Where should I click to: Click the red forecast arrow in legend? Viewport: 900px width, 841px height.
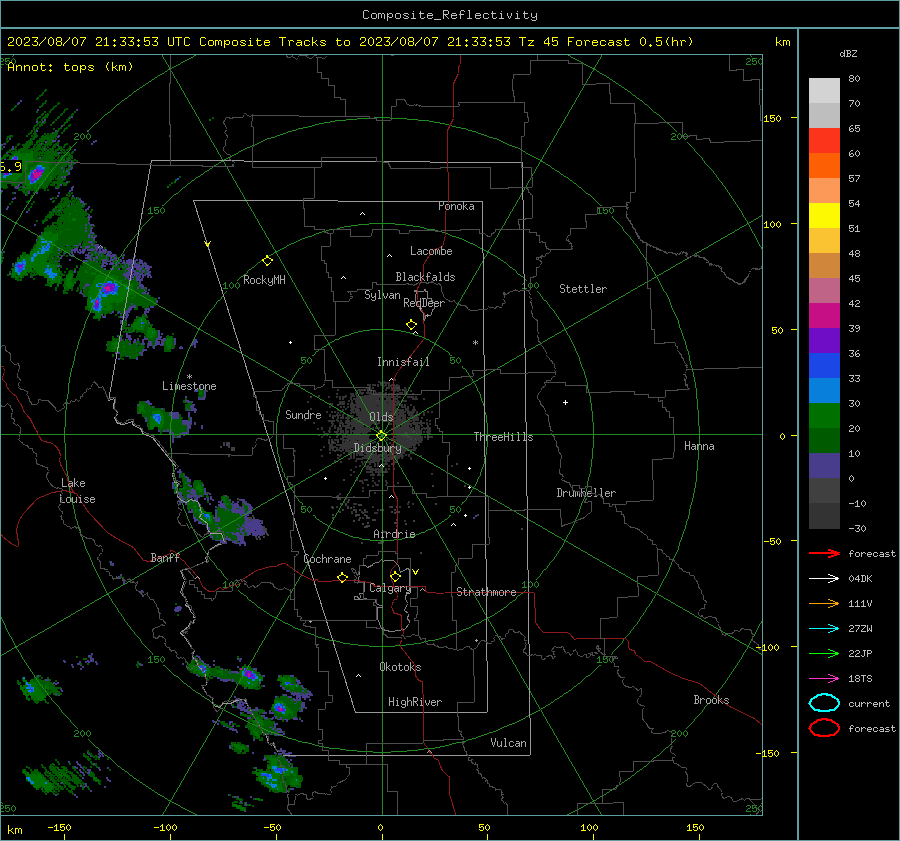point(824,553)
